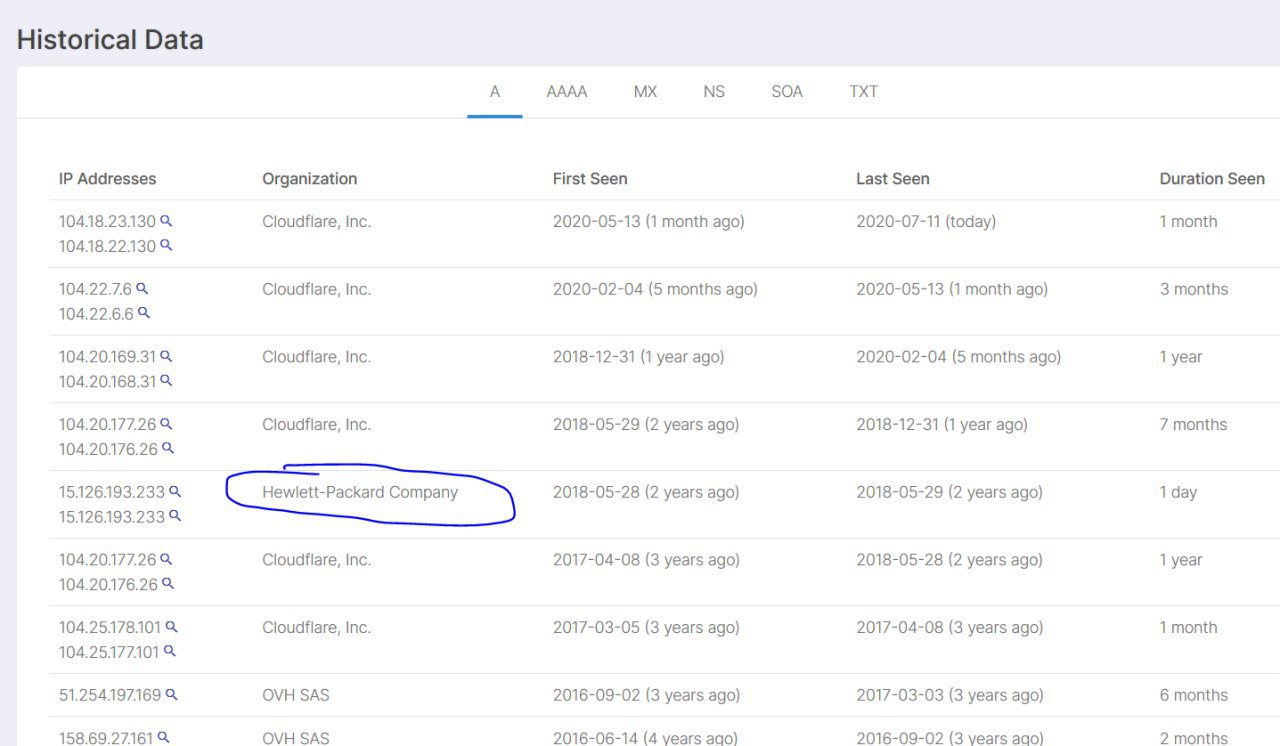The width and height of the screenshot is (1280, 746).
Task: Open the lookup magnifier for 104.22.7.6
Action: pyautogui.click(x=142, y=288)
